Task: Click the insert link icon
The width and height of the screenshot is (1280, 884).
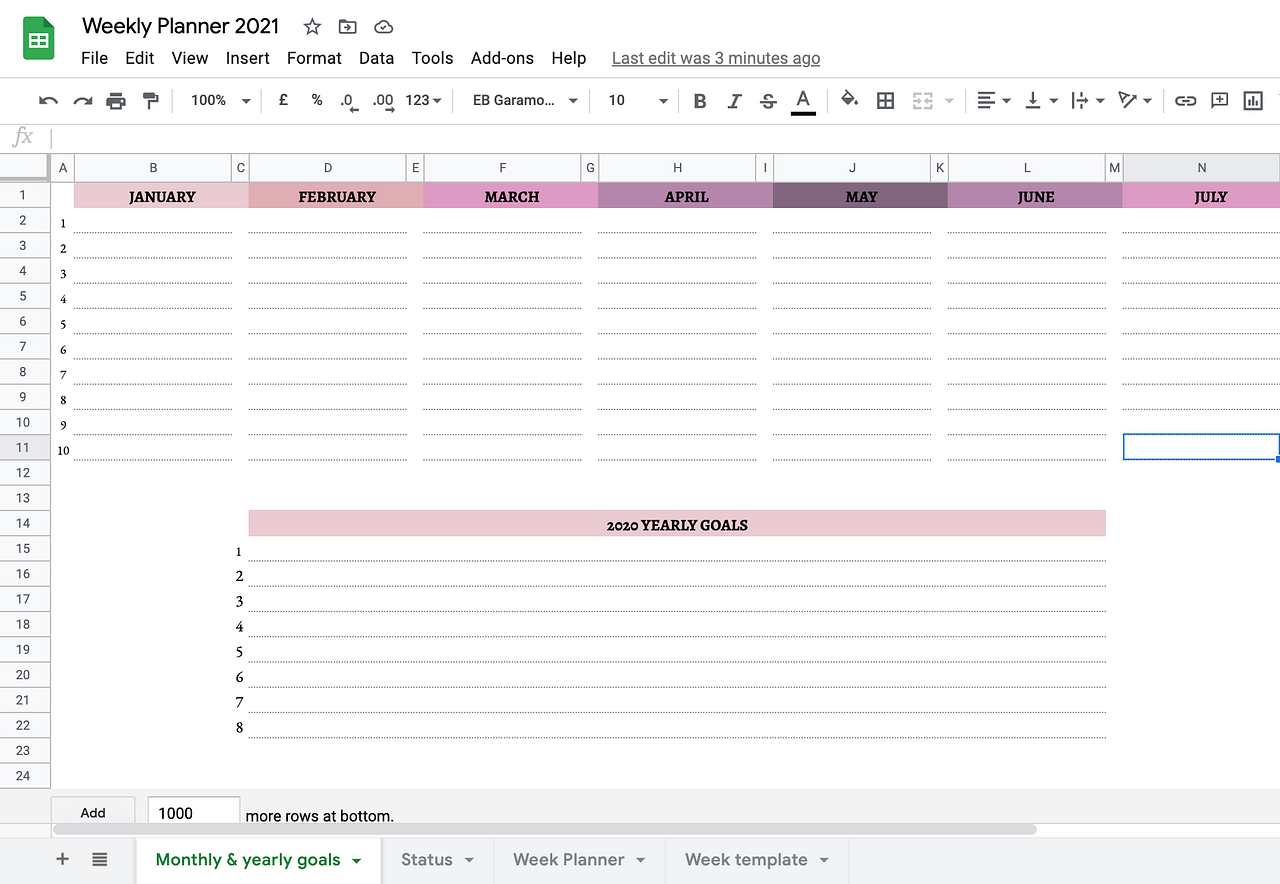Action: point(1185,100)
